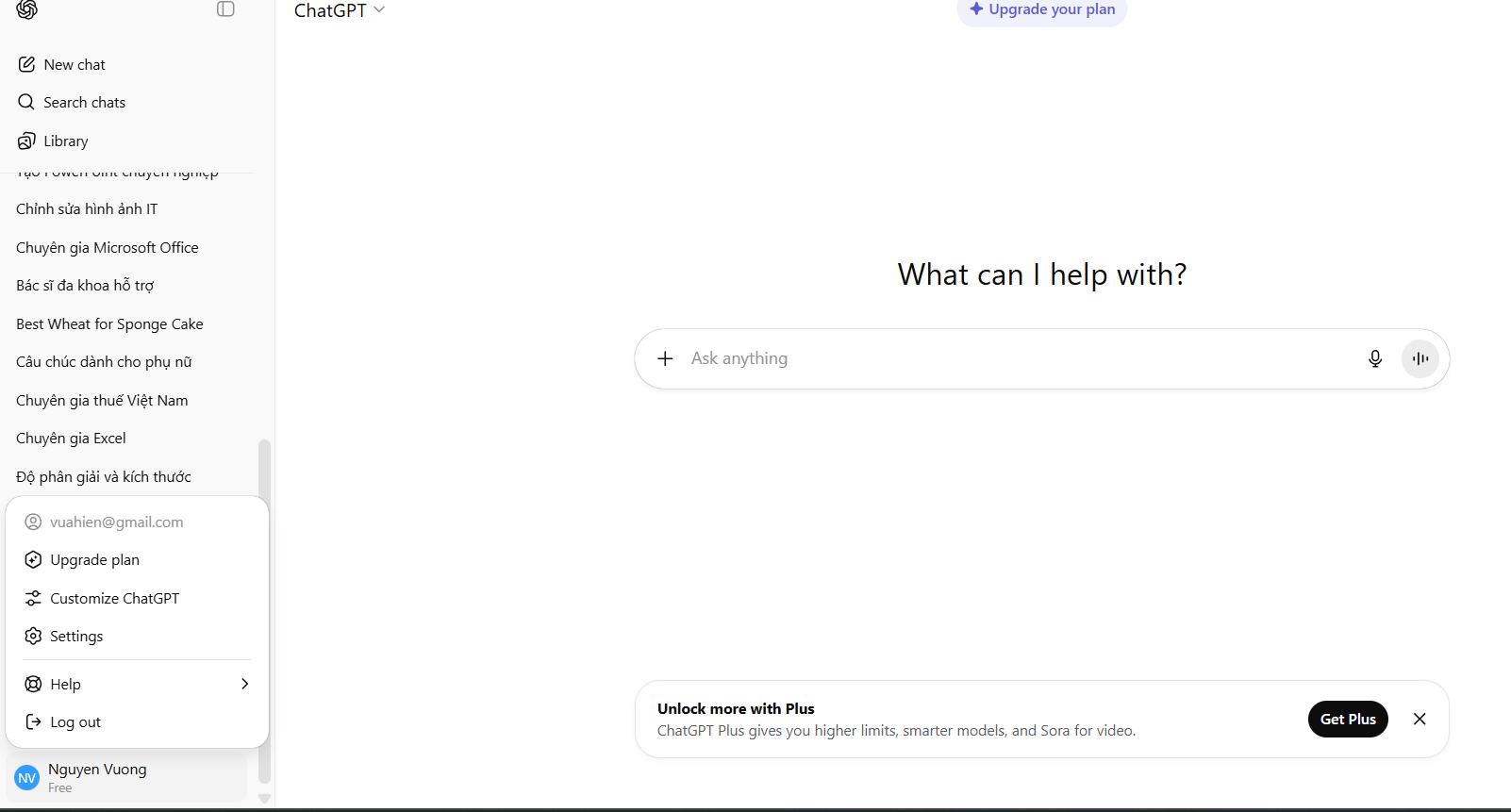Select Upgrade plan from account menu

pyautogui.click(x=138, y=560)
